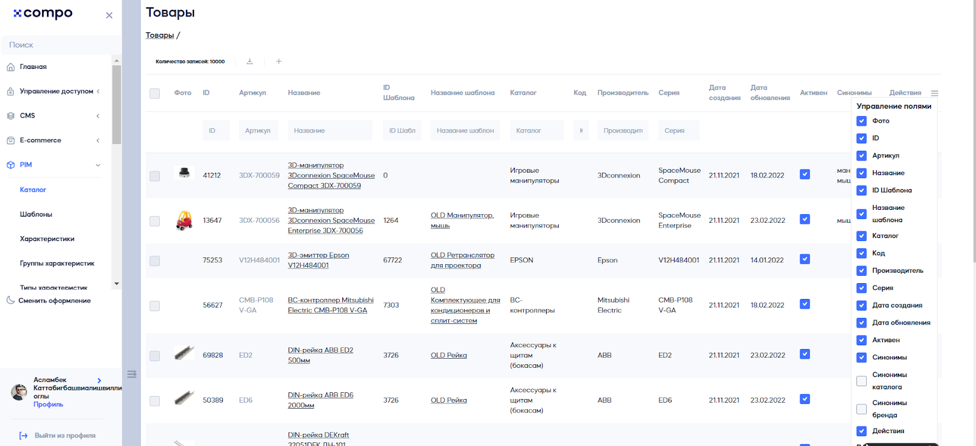Click the moon icon for Сменить оформление

click(x=10, y=300)
